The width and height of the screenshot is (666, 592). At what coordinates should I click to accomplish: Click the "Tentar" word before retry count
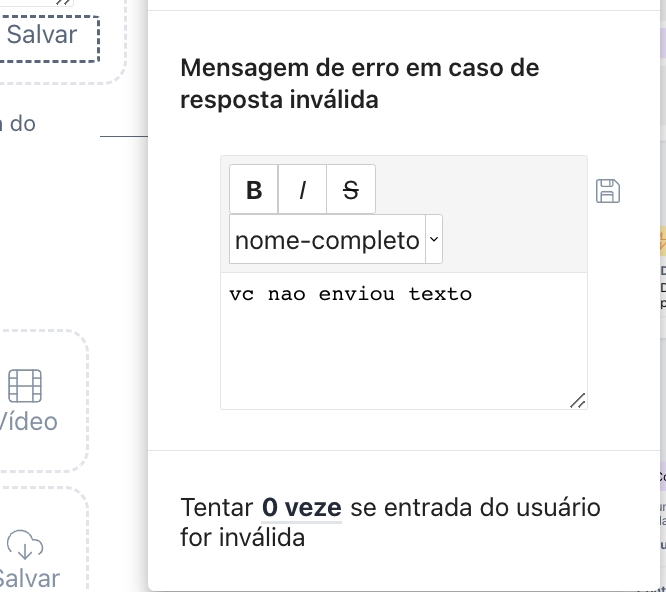[217, 508]
